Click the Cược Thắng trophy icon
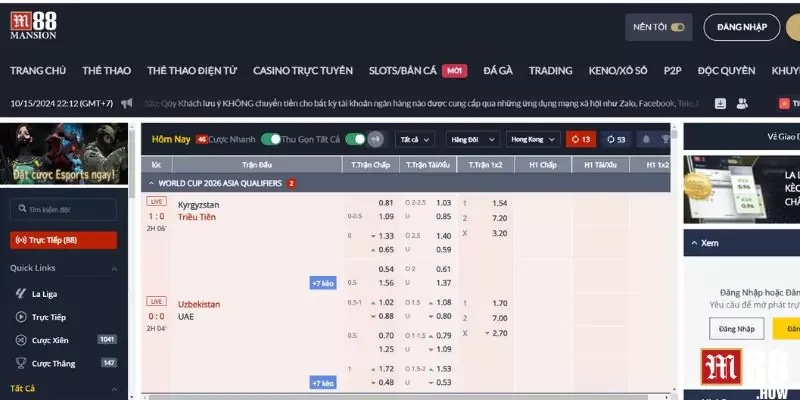The image size is (800, 400). click(x=21, y=362)
